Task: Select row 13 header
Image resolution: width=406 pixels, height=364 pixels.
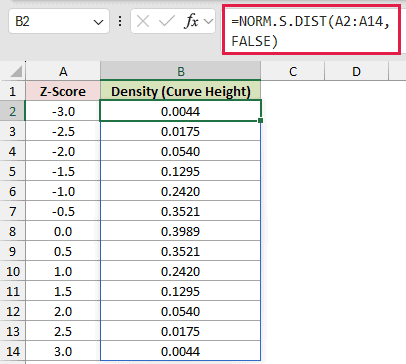Action: 13,331
